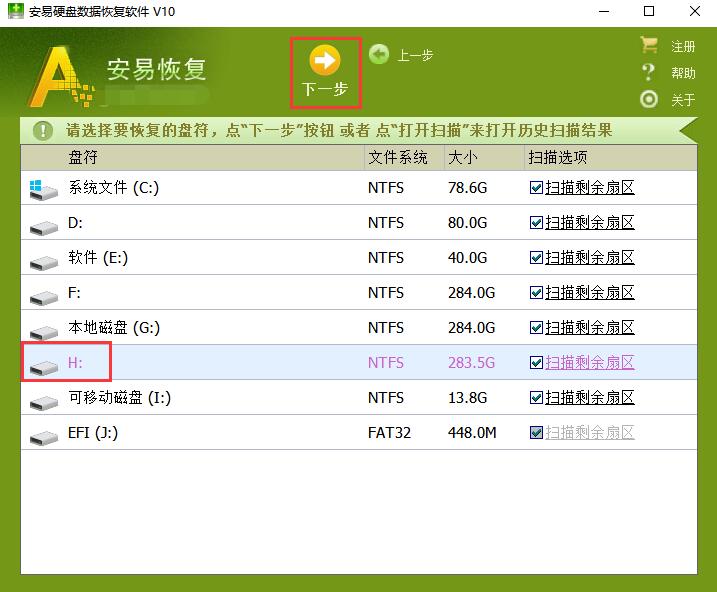This screenshot has width=717, height=592.
Task: Click the circular About icon
Action: point(649,99)
